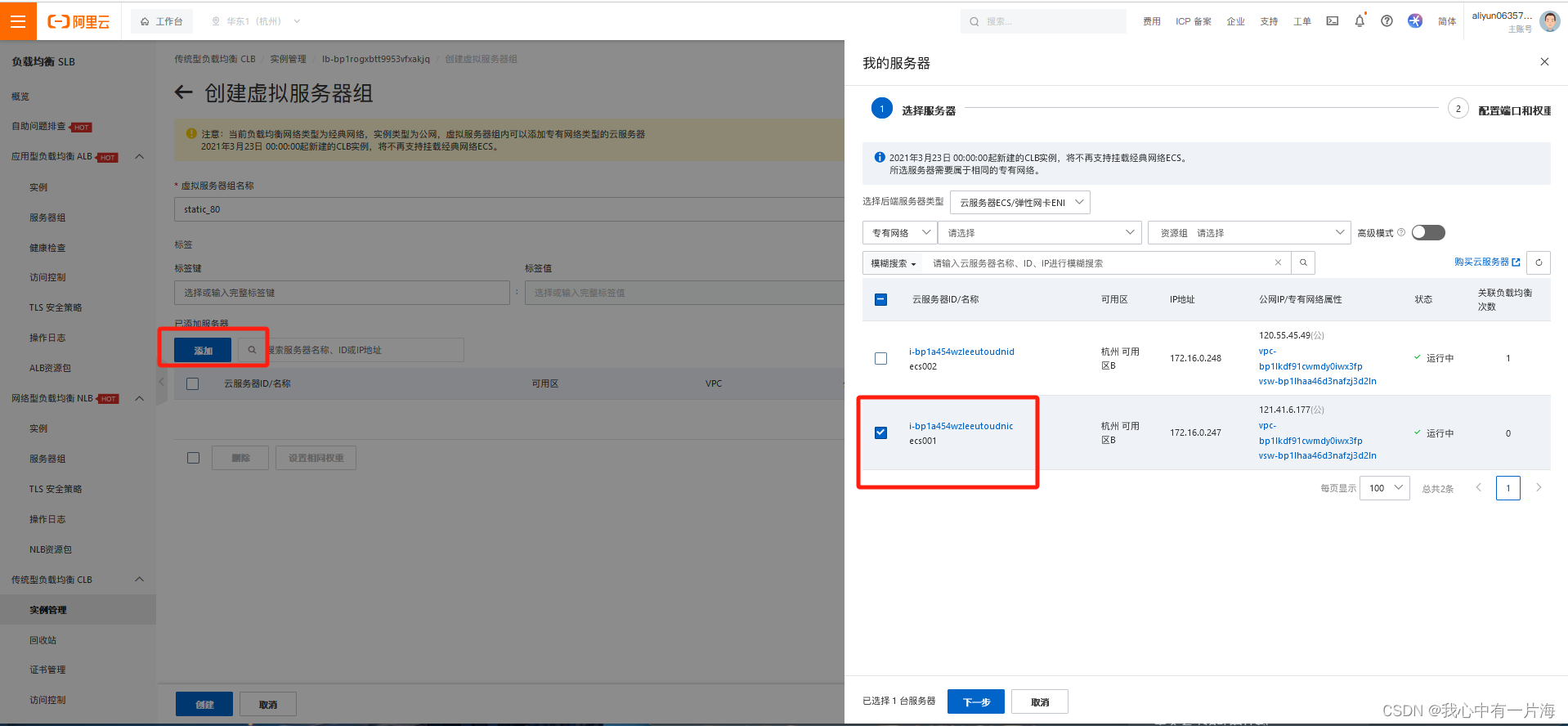Open the per-page count dropdown
The width and height of the screenshot is (1568, 726).
pos(1385,488)
